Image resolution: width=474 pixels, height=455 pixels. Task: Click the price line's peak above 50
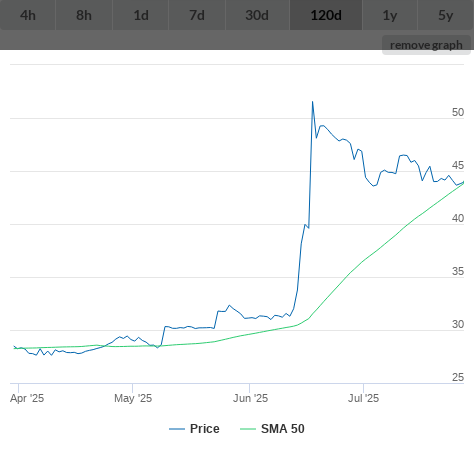312,102
